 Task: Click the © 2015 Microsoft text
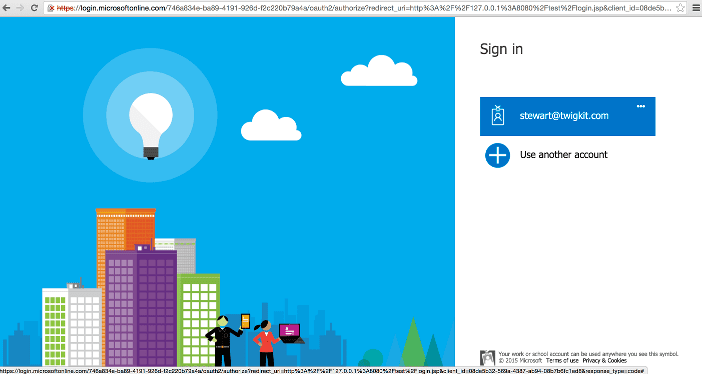click(x=520, y=361)
